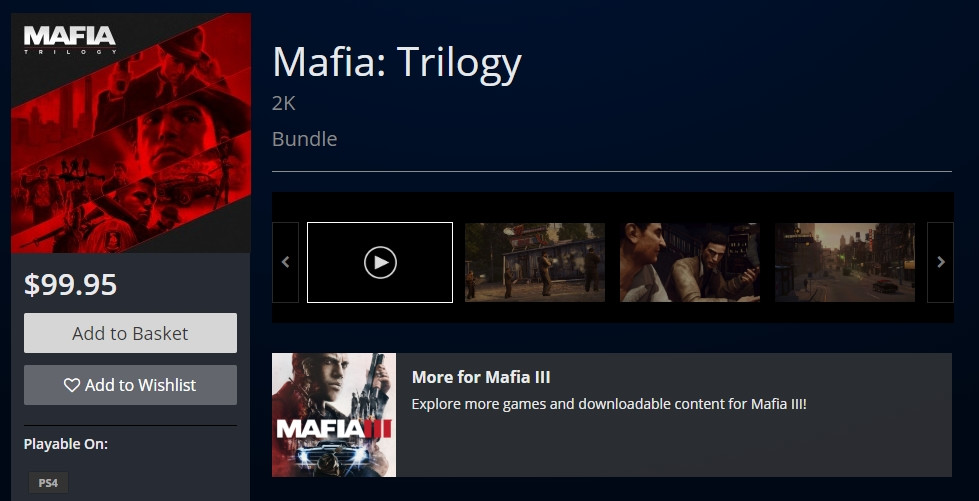The height and width of the screenshot is (501, 979).
Task: Click the Explore more games description text
Action: point(609,404)
